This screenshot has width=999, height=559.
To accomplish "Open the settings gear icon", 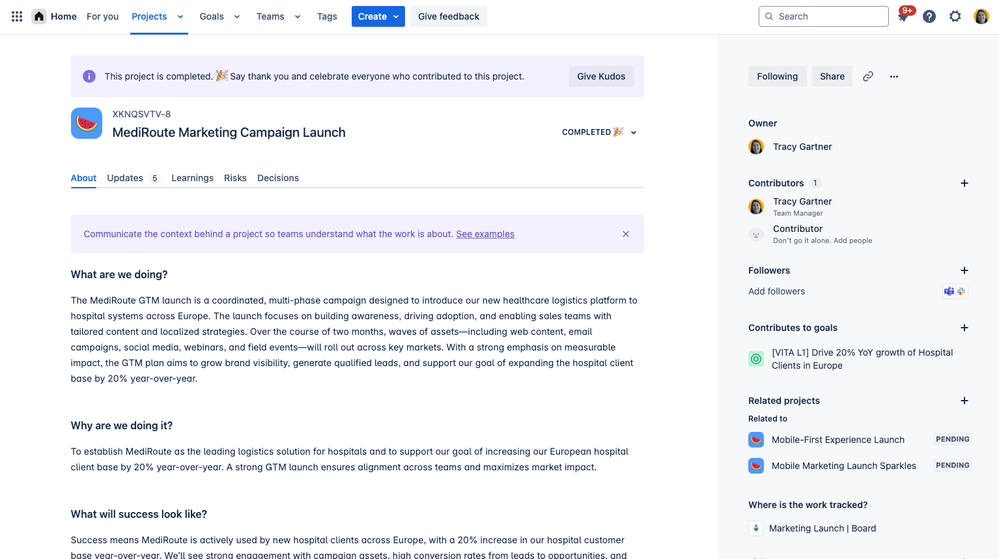I will point(954,17).
